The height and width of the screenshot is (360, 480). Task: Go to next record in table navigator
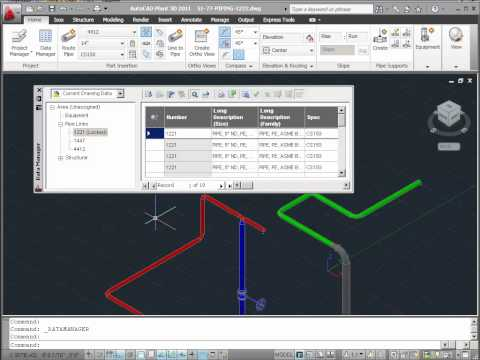(x=221, y=186)
